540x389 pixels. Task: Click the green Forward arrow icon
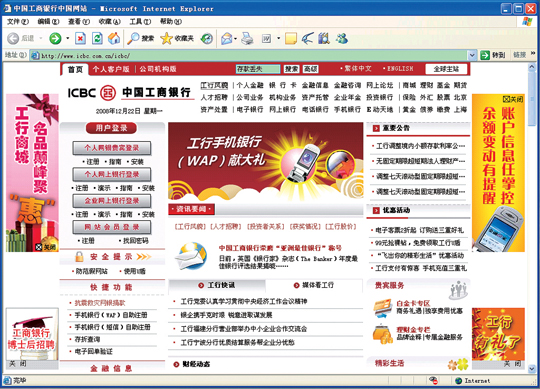(55, 38)
